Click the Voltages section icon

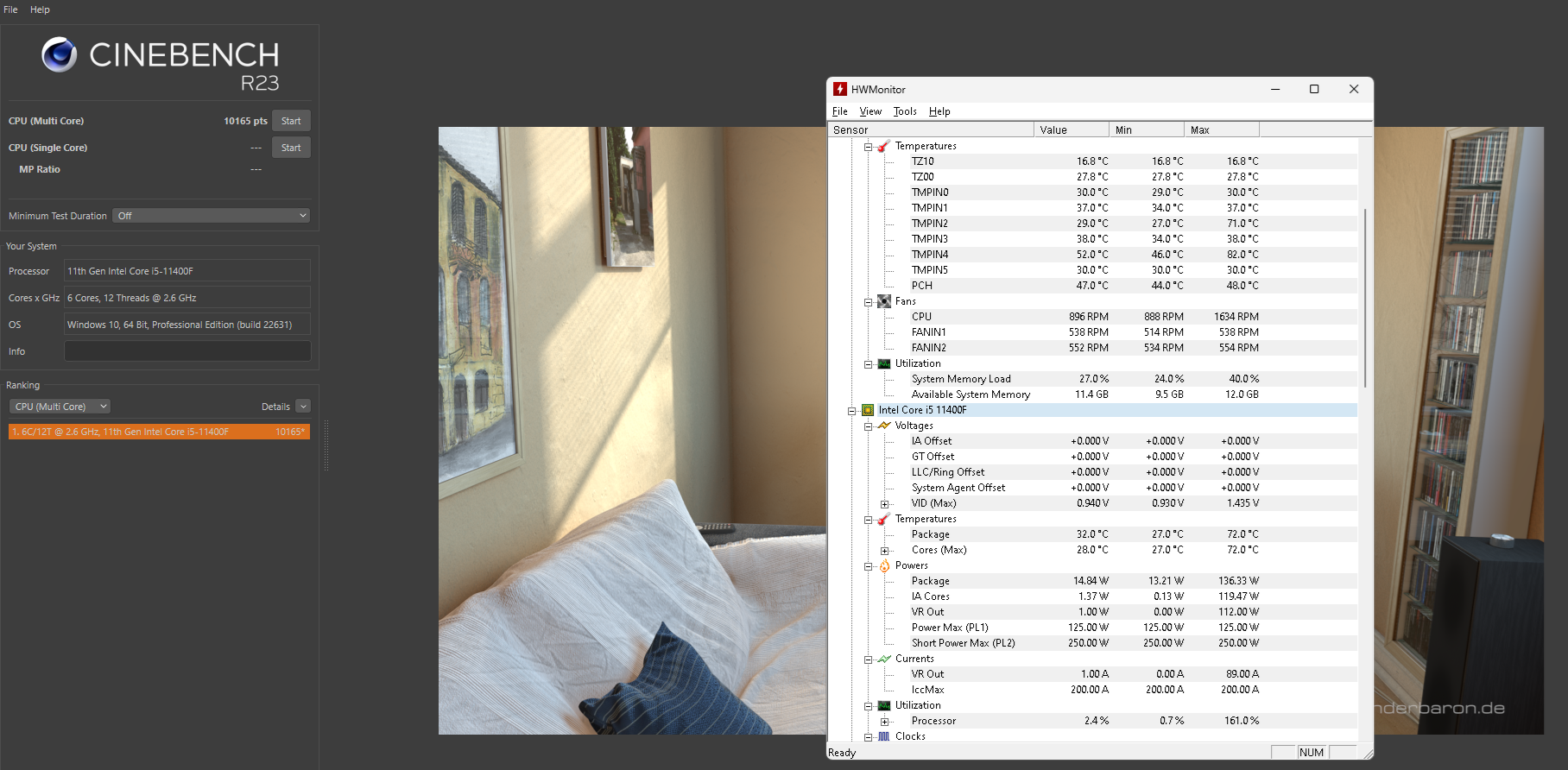[884, 426]
